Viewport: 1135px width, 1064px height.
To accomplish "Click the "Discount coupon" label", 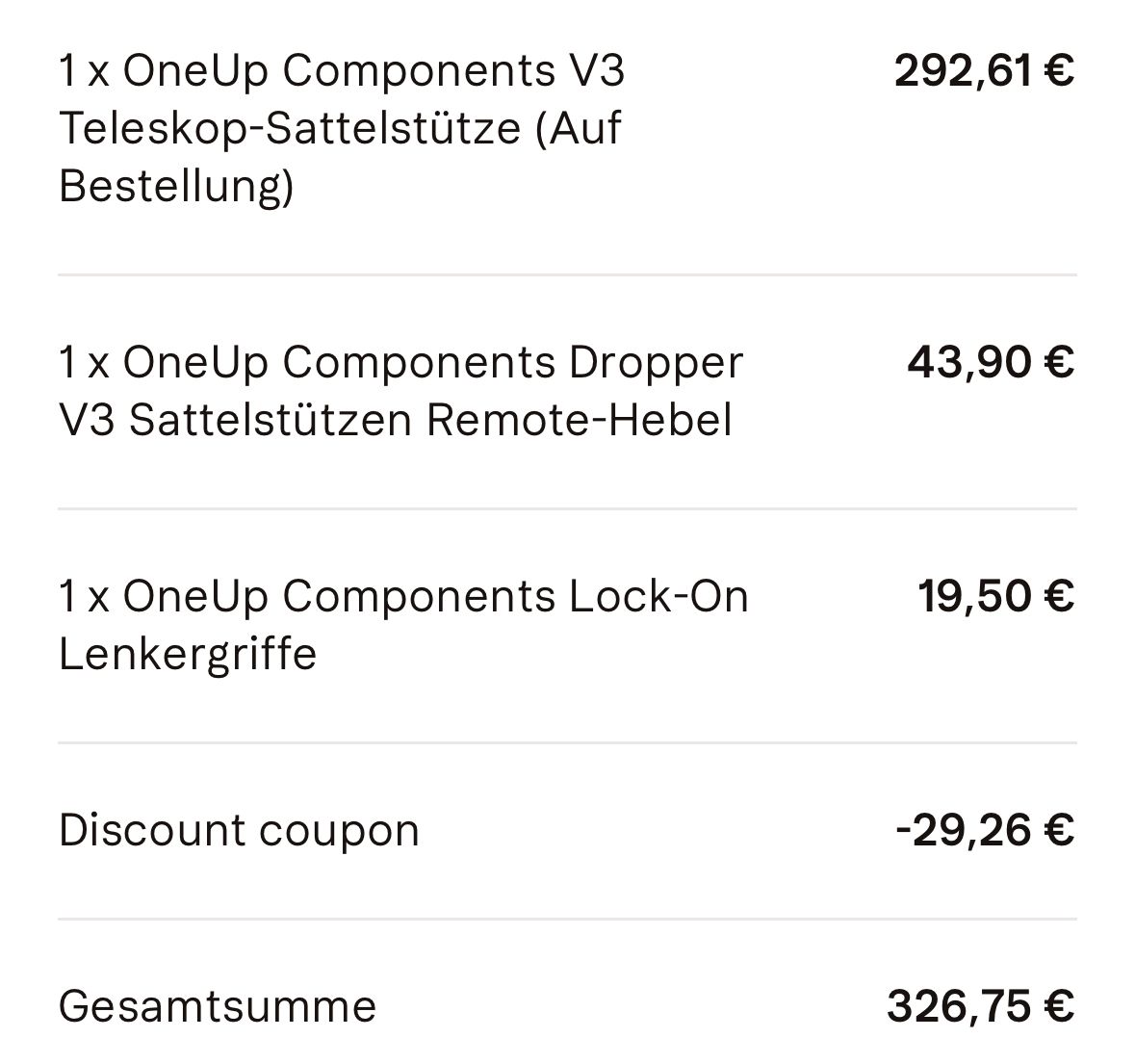I will click(x=239, y=831).
